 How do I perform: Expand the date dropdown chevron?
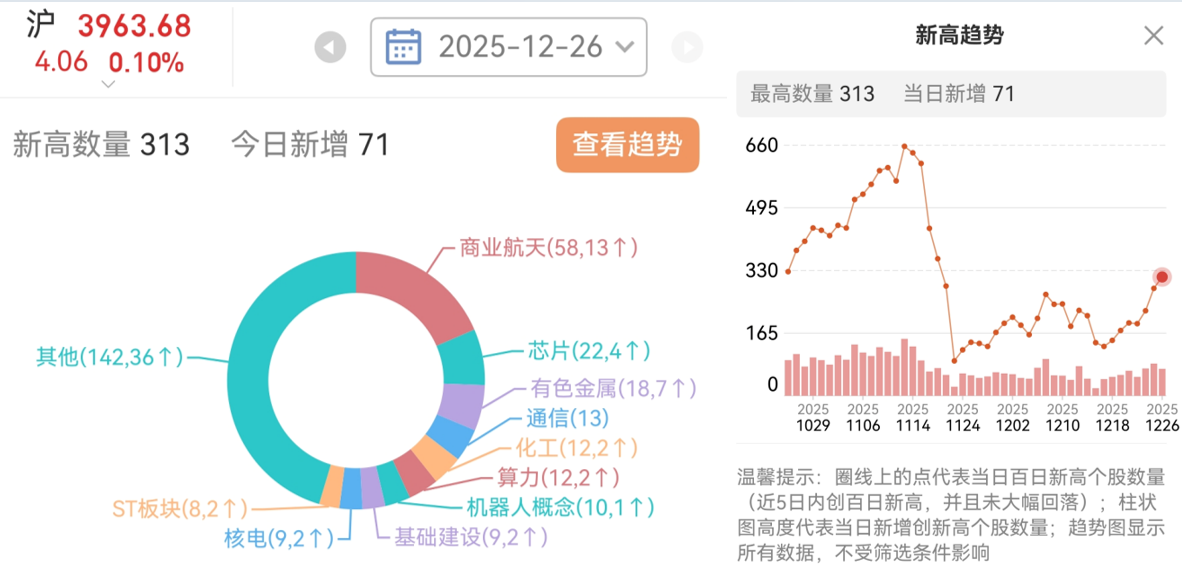click(625, 46)
